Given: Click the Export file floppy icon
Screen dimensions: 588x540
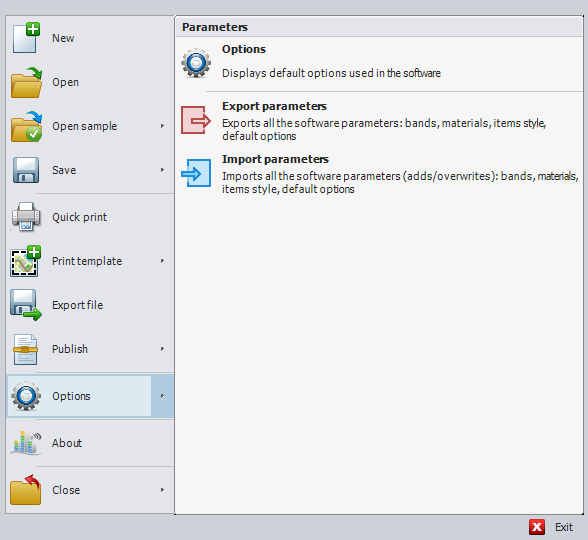Looking at the screenshot, I should (x=26, y=305).
